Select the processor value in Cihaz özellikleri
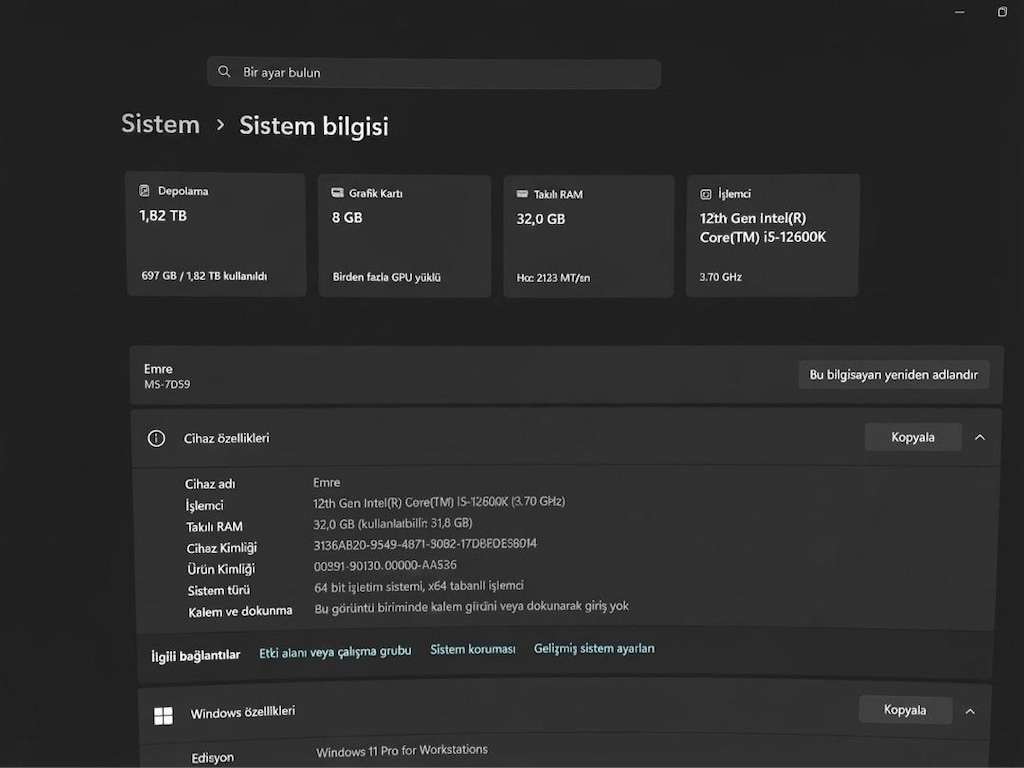 [x=439, y=502]
